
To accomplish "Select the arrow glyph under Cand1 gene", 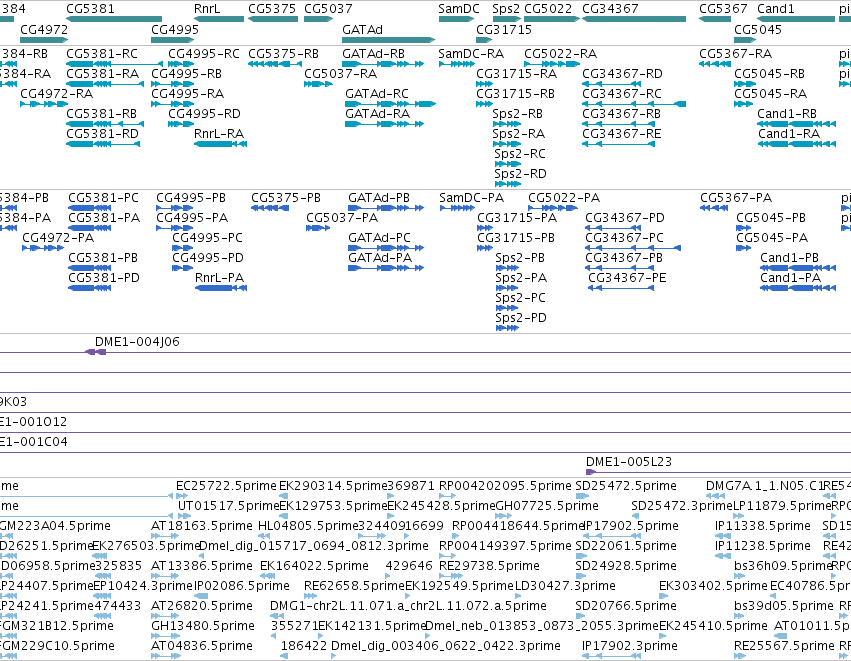I will pyautogui.click(x=796, y=19).
